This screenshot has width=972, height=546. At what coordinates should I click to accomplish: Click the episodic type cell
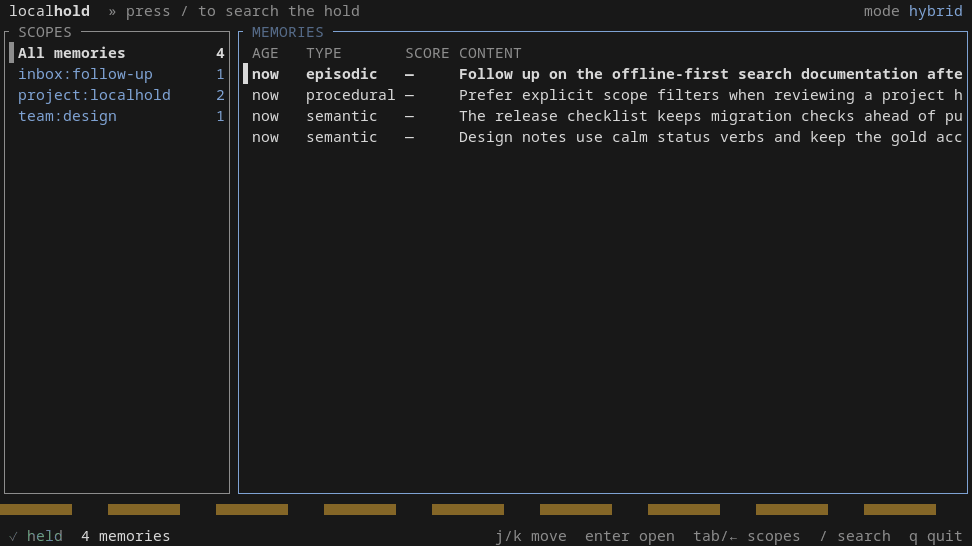[x=342, y=74]
